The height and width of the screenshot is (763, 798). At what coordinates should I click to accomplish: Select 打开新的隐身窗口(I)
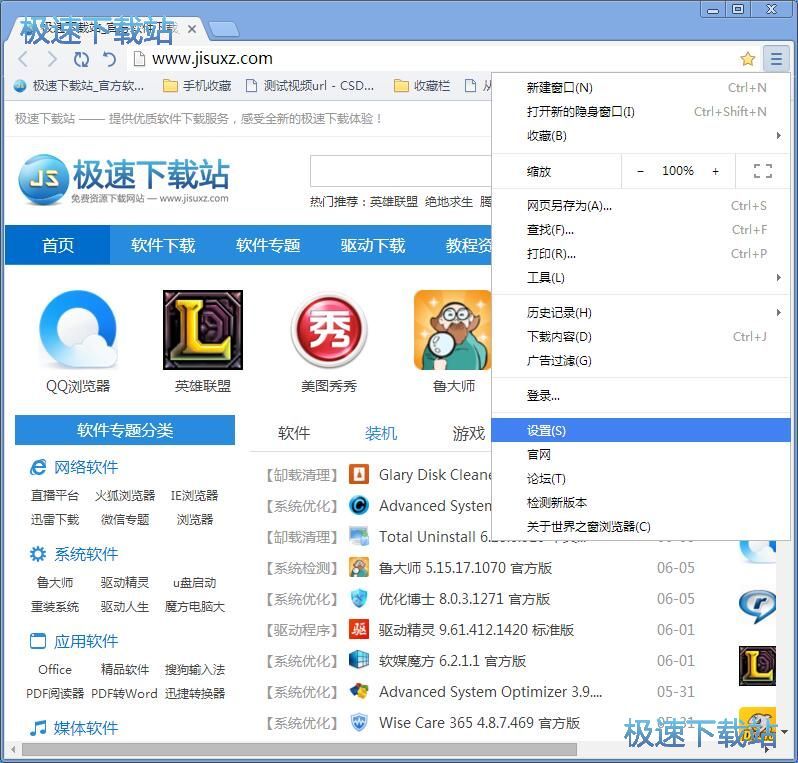coord(641,111)
